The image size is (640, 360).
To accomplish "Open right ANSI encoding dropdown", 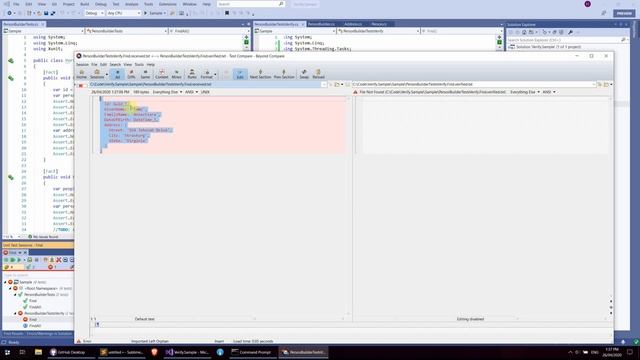I will pyautogui.click(x=549, y=92).
